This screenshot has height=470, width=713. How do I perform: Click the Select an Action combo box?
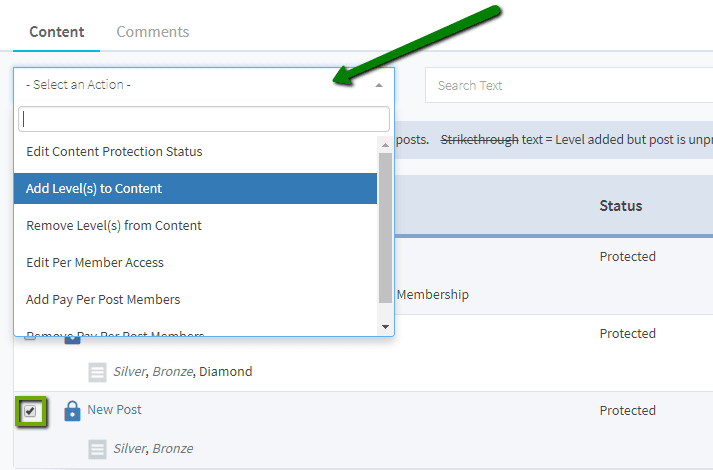click(x=204, y=85)
